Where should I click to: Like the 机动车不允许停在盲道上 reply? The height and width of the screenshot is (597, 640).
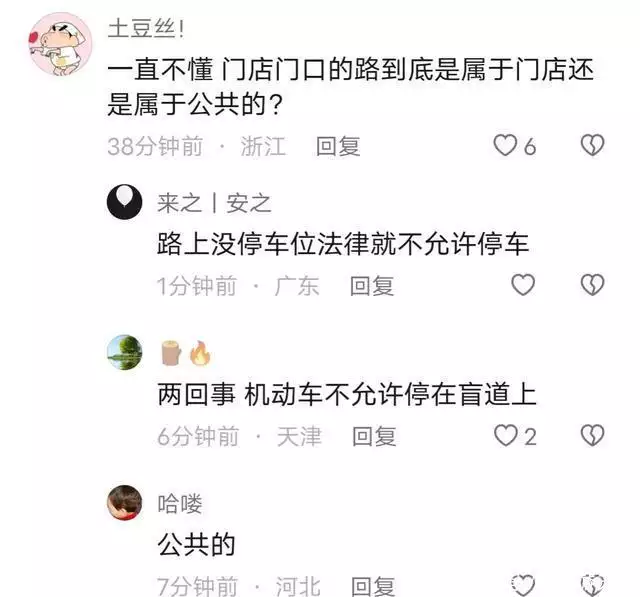506,435
